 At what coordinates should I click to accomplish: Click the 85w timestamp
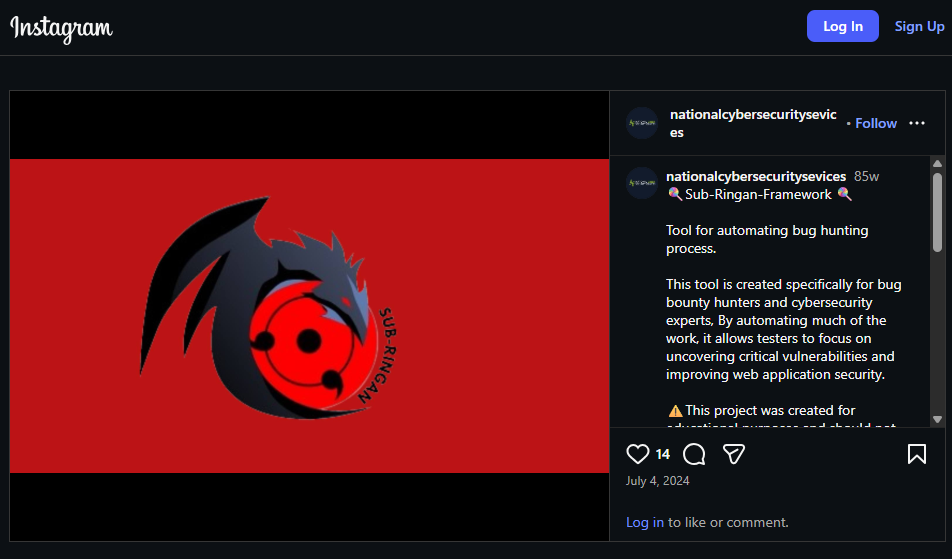866,177
